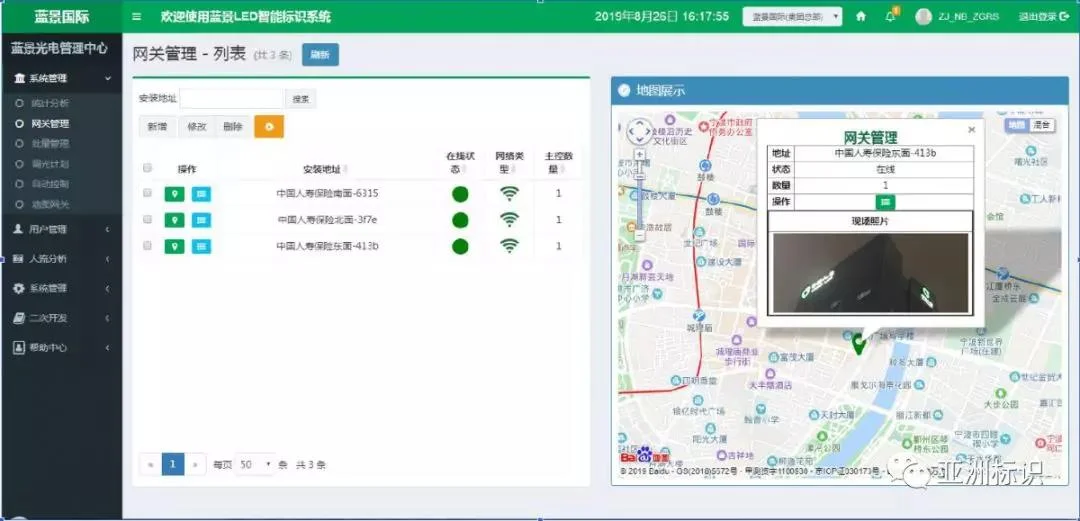Image resolution: width=1080 pixels, height=521 pixels.
Task: Open 统计分析 in the sidebar menu
Action: [50, 103]
